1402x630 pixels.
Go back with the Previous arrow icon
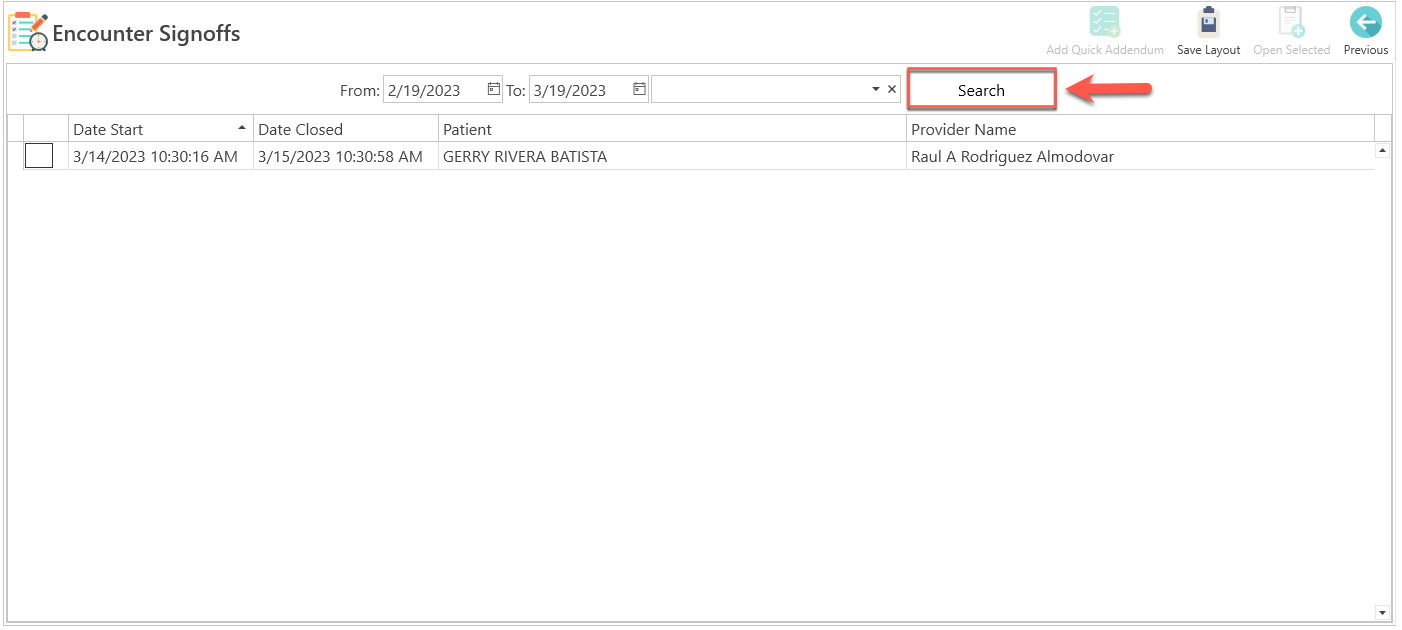click(x=1365, y=23)
